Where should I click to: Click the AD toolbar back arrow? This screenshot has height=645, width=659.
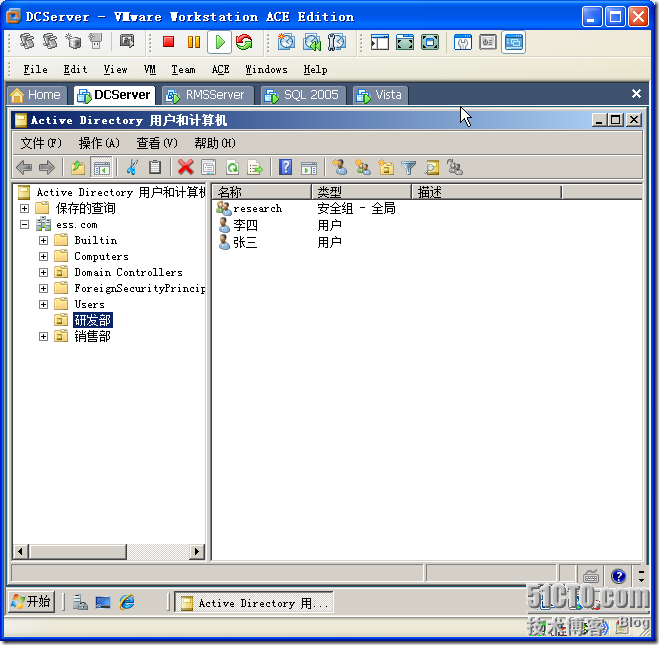tap(24, 168)
